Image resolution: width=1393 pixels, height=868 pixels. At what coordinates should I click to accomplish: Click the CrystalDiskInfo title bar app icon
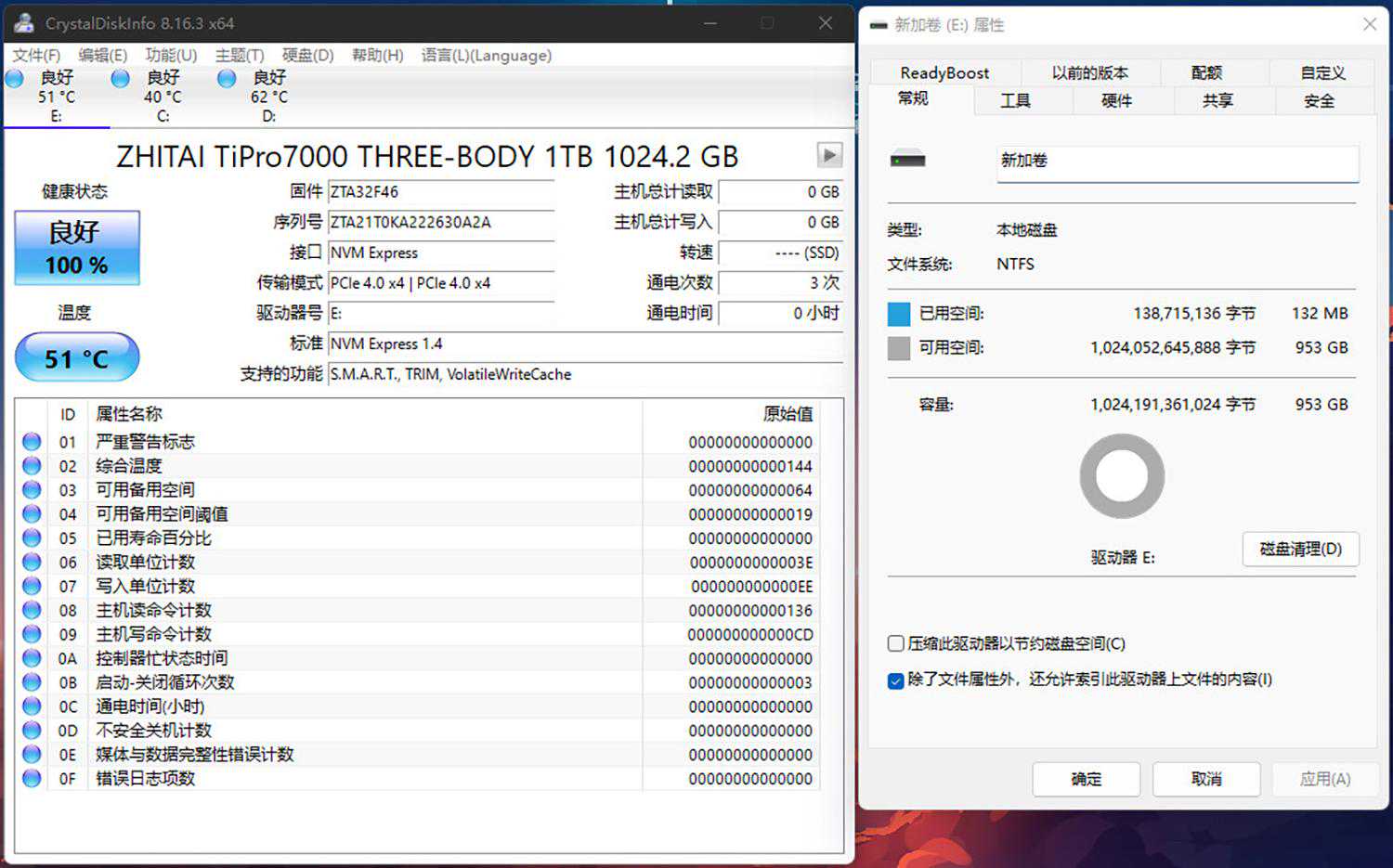click(23, 23)
